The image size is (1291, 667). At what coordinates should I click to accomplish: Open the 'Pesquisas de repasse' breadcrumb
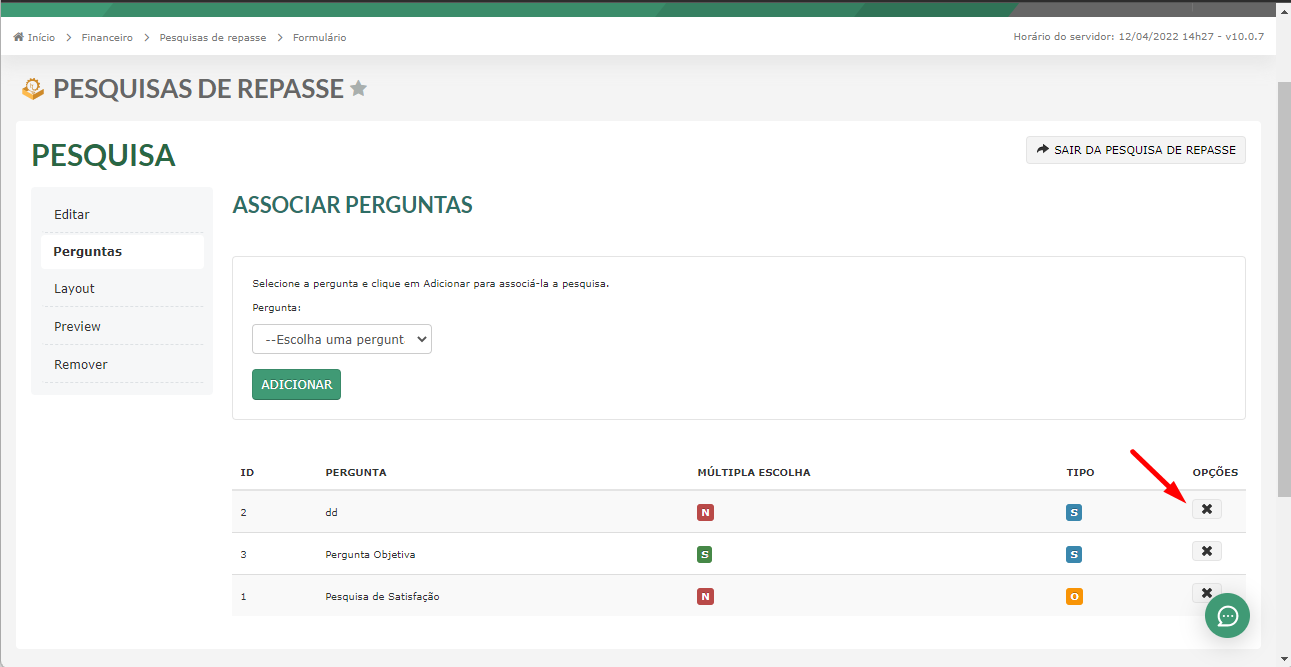213,37
